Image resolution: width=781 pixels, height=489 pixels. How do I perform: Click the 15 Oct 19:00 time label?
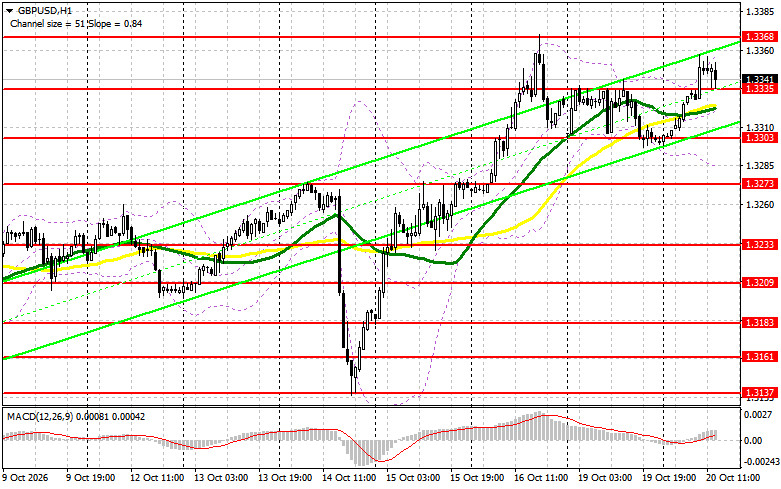(477, 478)
